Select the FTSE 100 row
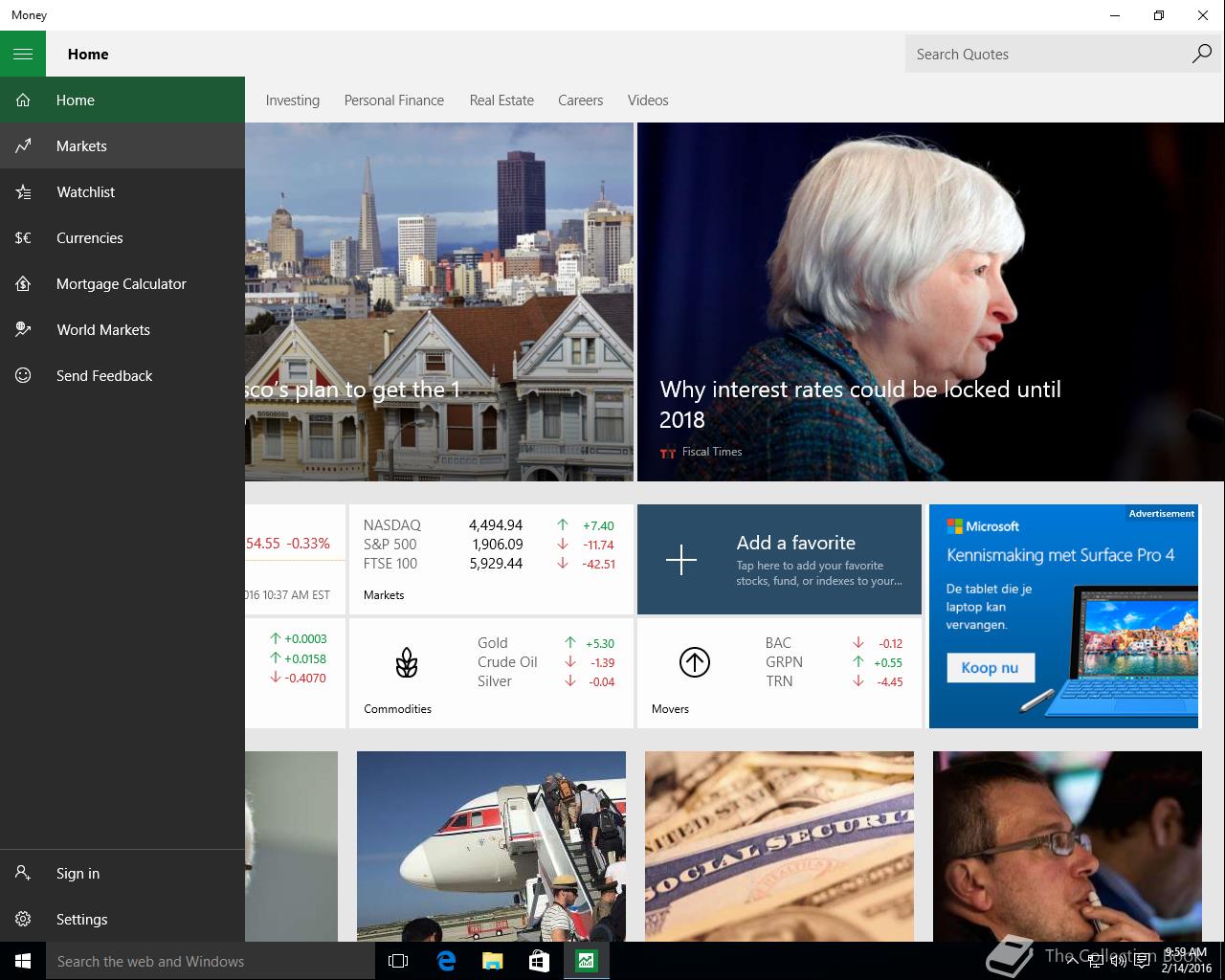The height and width of the screenshot is (980, 1225). 489,563
